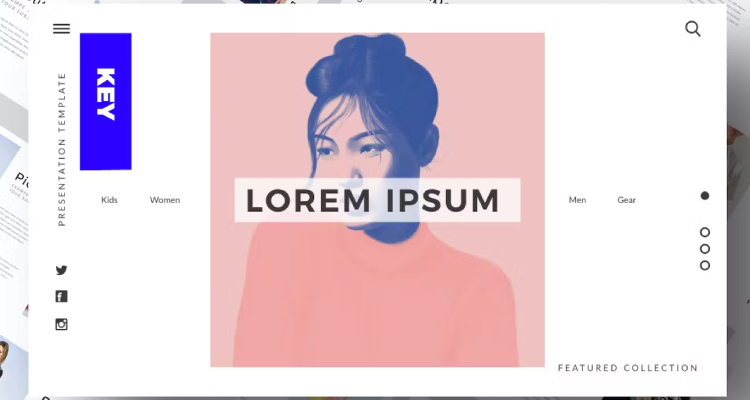Go to the Kids category

[109, 200]
